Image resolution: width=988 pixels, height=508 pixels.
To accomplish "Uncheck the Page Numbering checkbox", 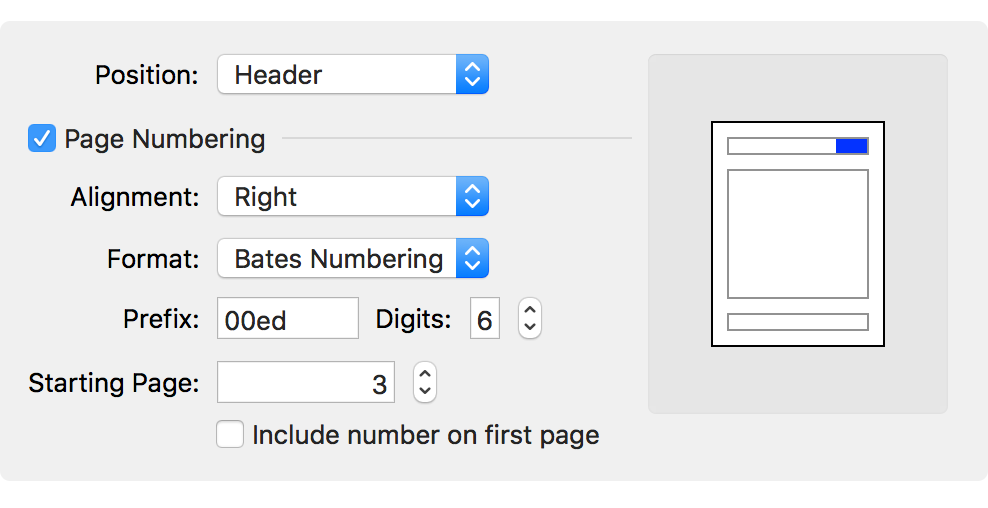I will (x=42, y=138).
